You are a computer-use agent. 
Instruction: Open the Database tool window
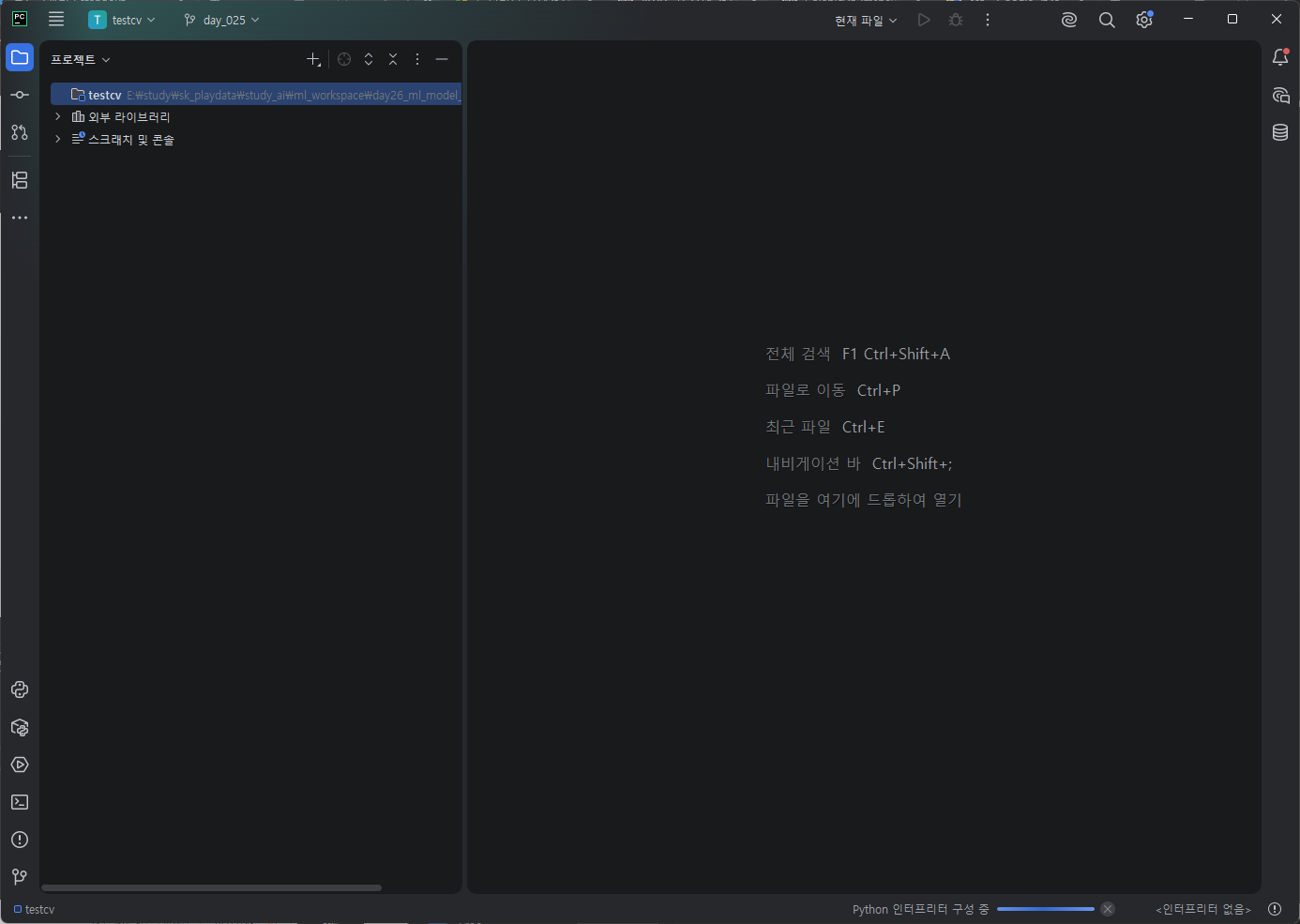click(1280, 132)
